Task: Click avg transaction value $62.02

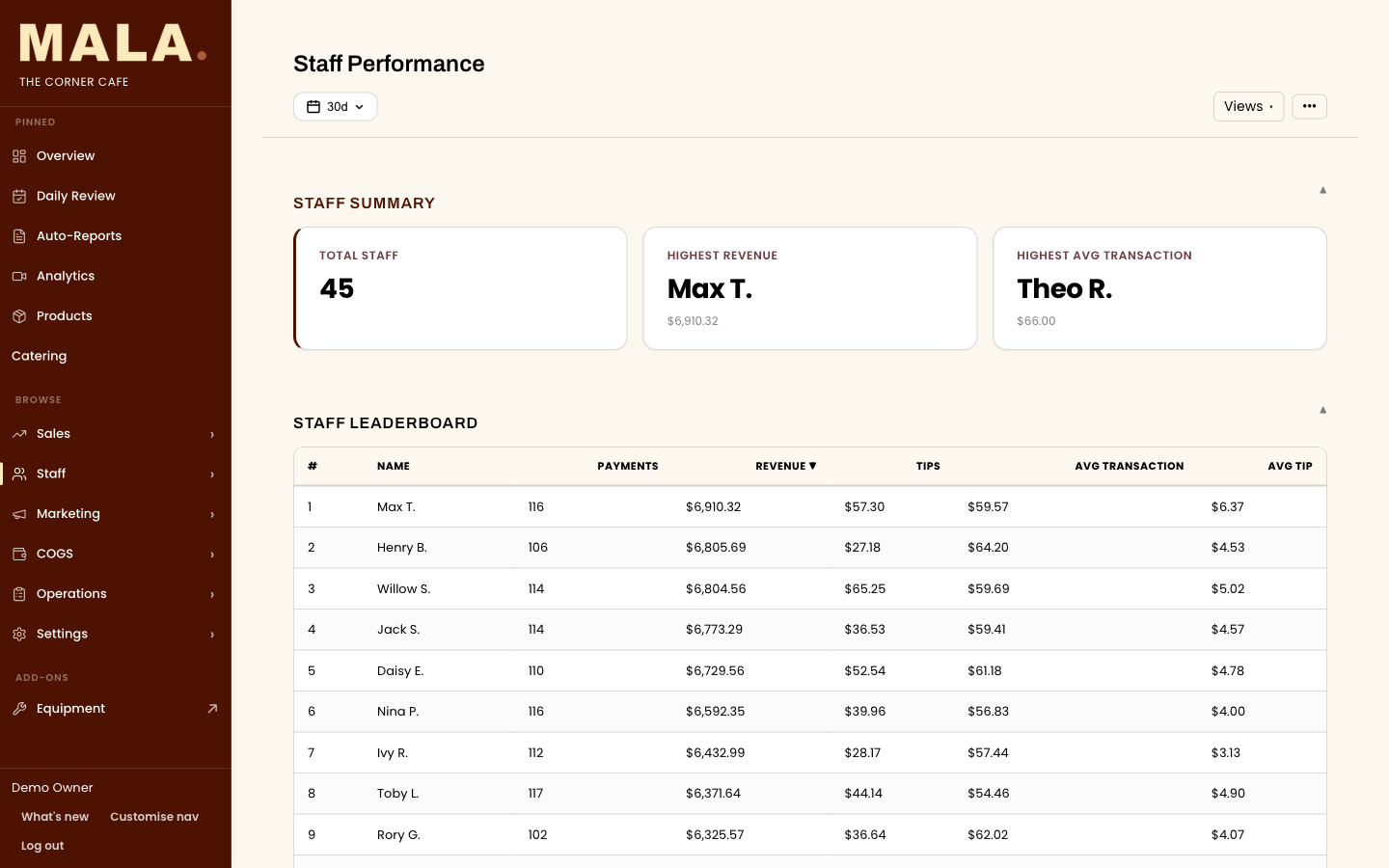Action: point(988,835)
